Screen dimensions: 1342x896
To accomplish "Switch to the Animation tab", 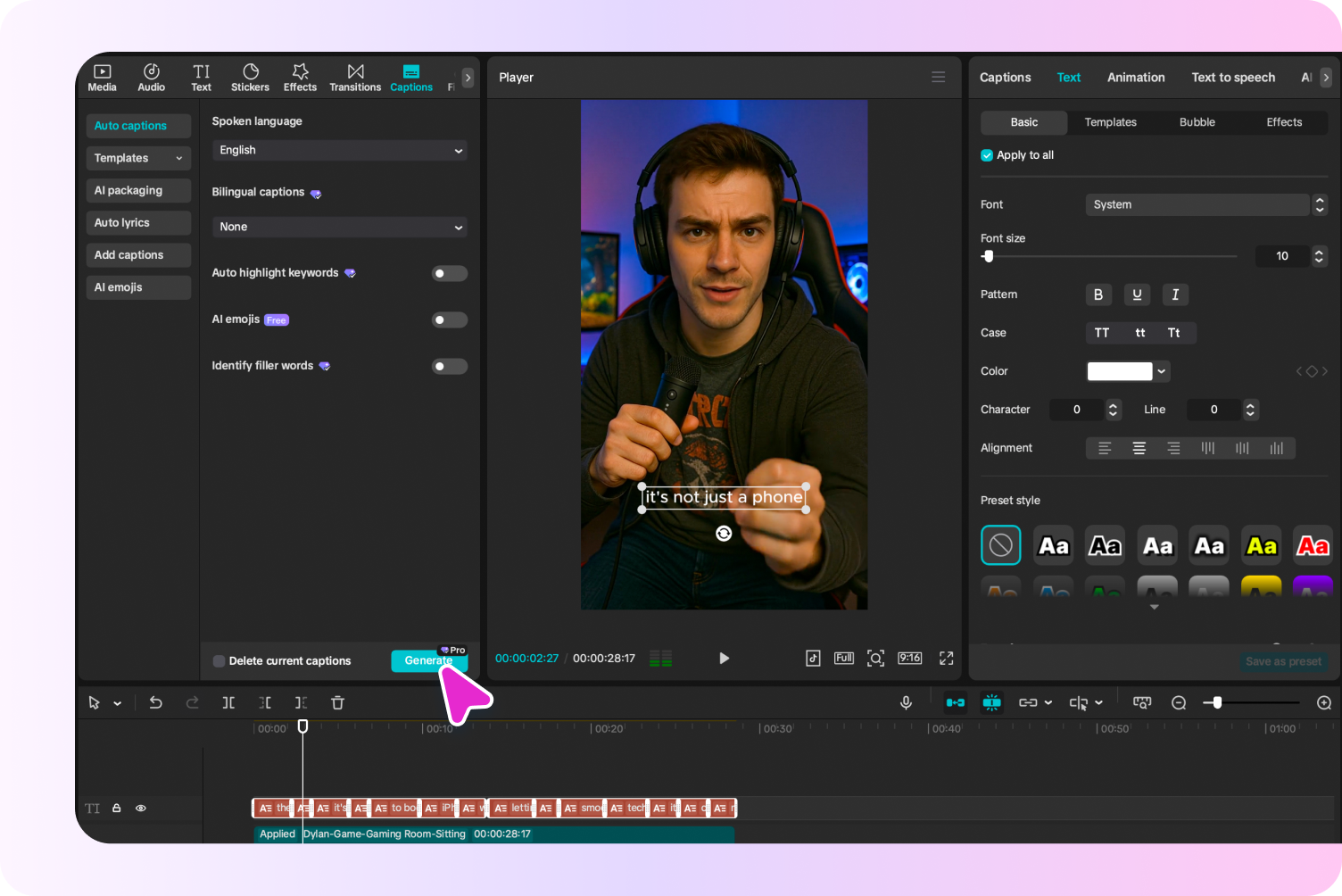I will (x=1136, y=77).
